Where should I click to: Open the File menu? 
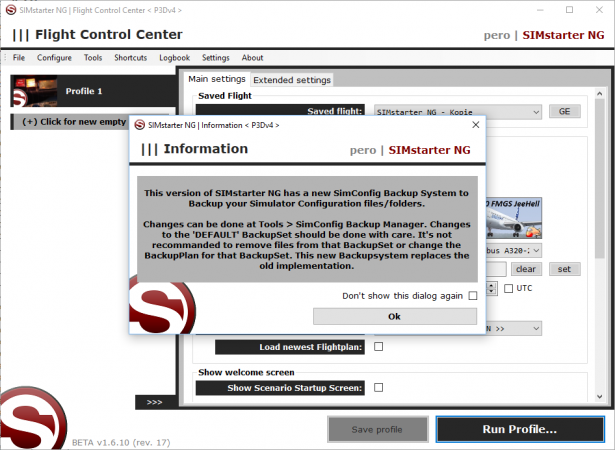[x=19, y=58]
